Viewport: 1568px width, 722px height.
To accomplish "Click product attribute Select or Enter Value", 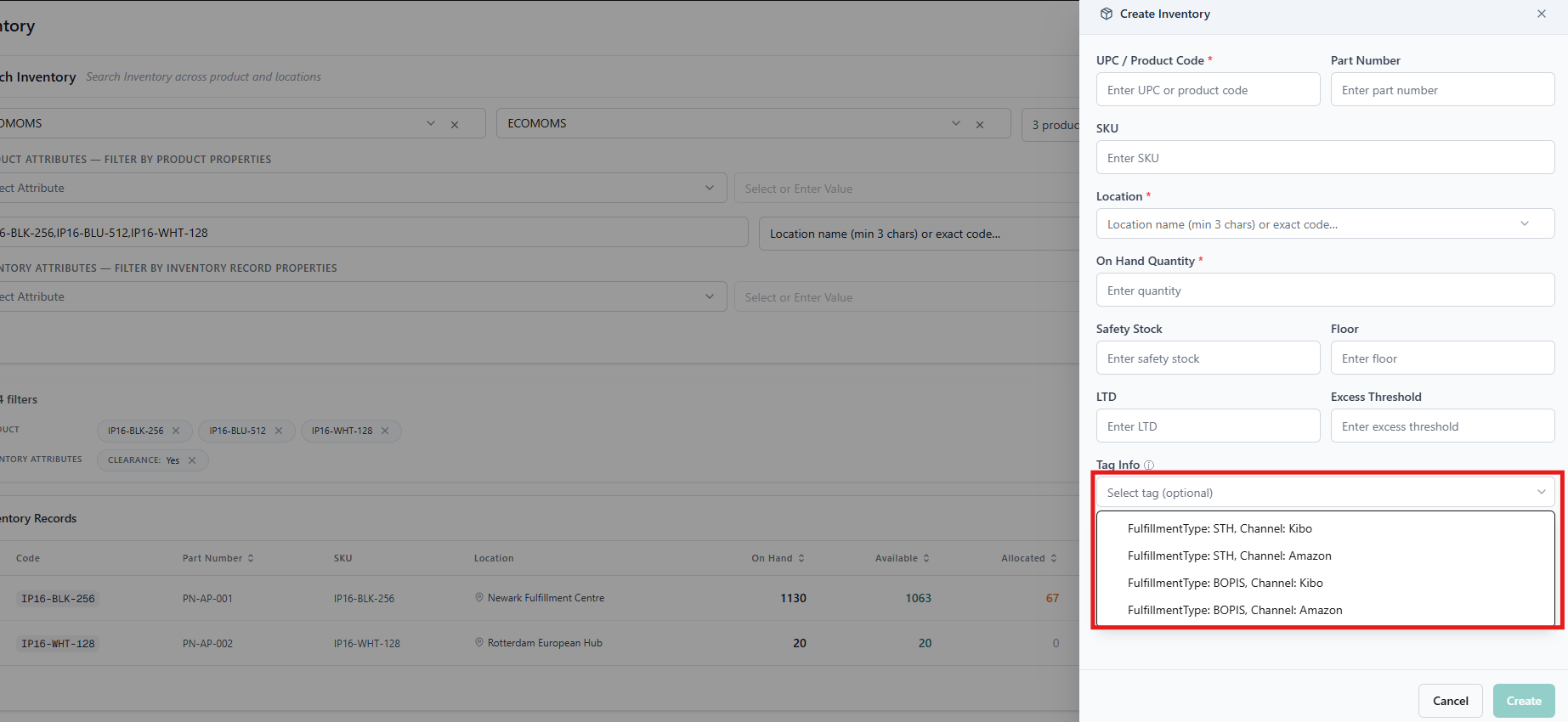I will click(907, 188).
